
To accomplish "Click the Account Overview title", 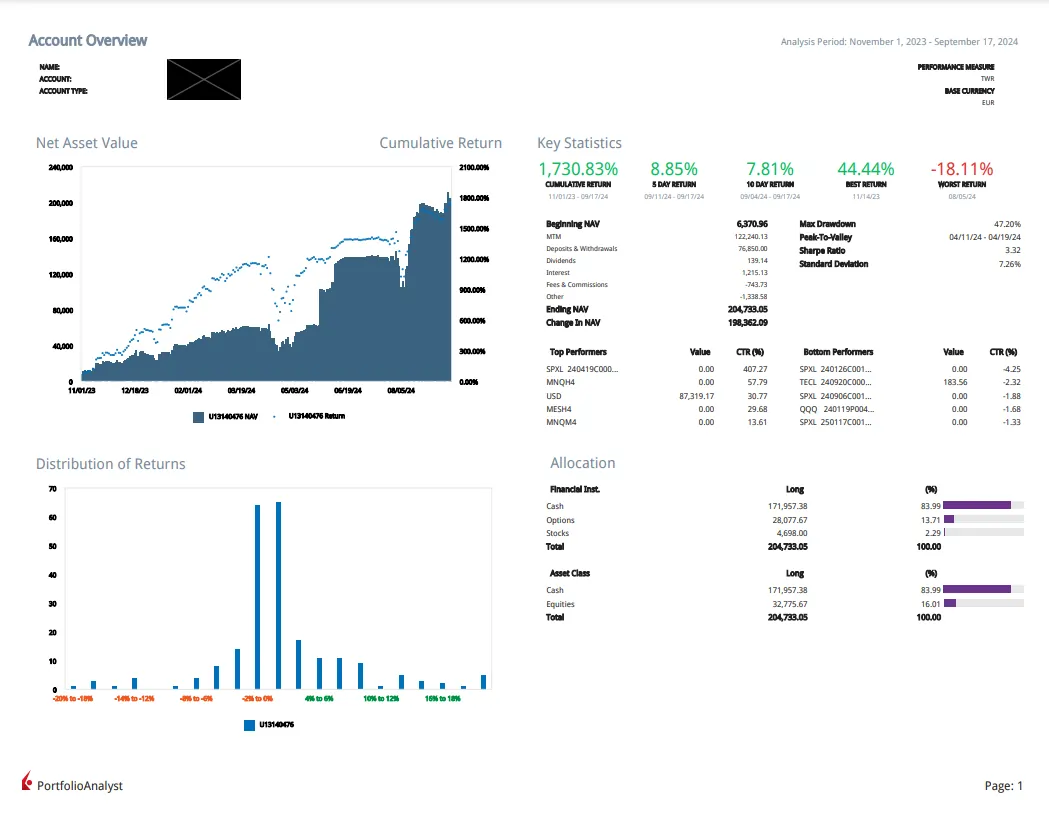I will 88,41.
